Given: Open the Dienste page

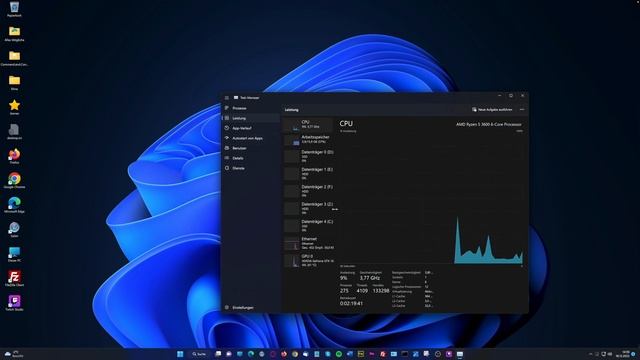Looking at the screenshot, I should click(251, 168).
